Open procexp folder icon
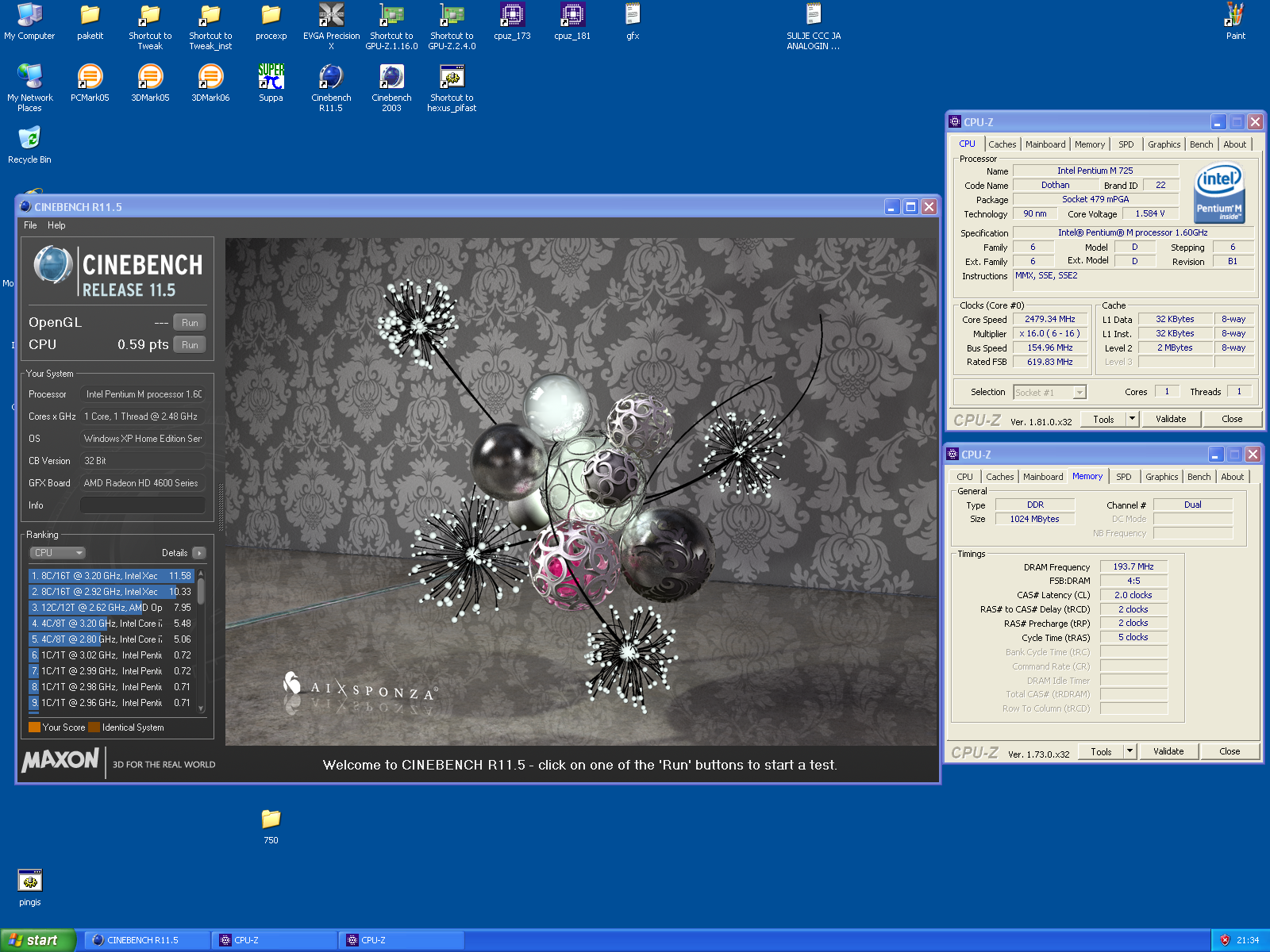Screen dimensions: 1270x952 (271, 21)
